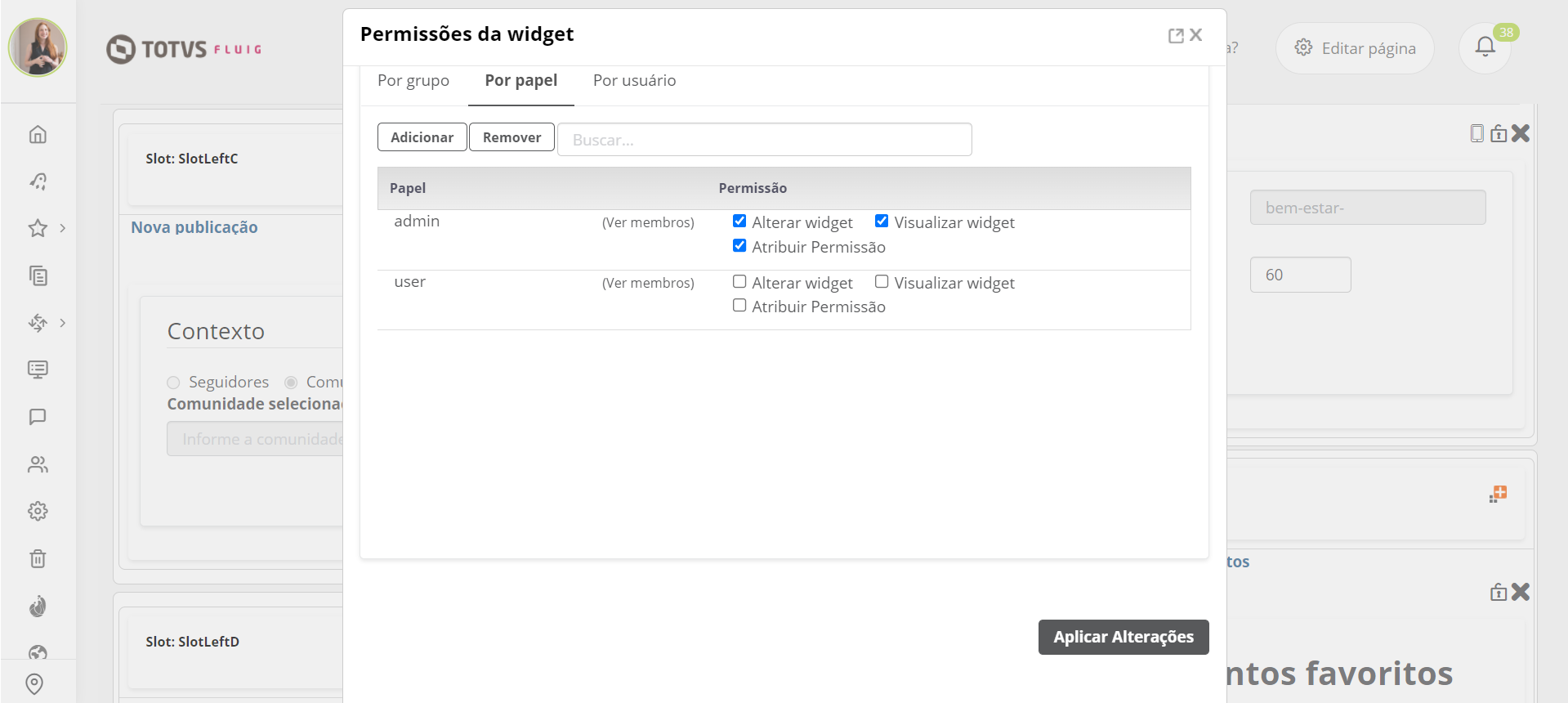Open the control panel gear icon in sidebar
This screenshot has height=703, width=1568.
click(x=38, y=512)
